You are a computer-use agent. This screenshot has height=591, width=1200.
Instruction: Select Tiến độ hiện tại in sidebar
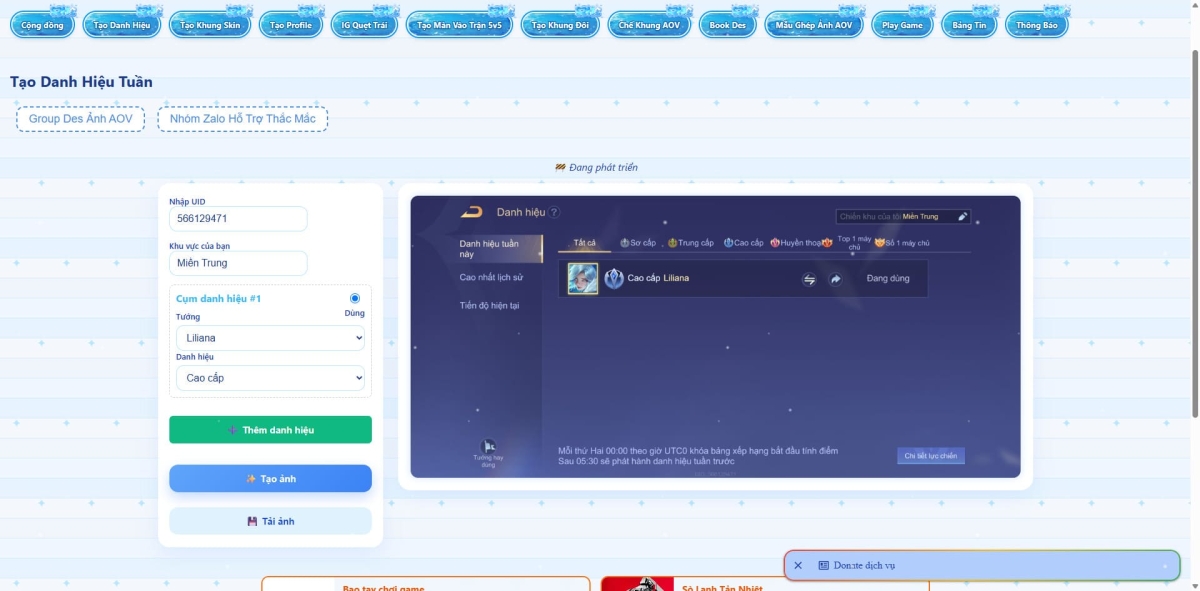point(489,305)
